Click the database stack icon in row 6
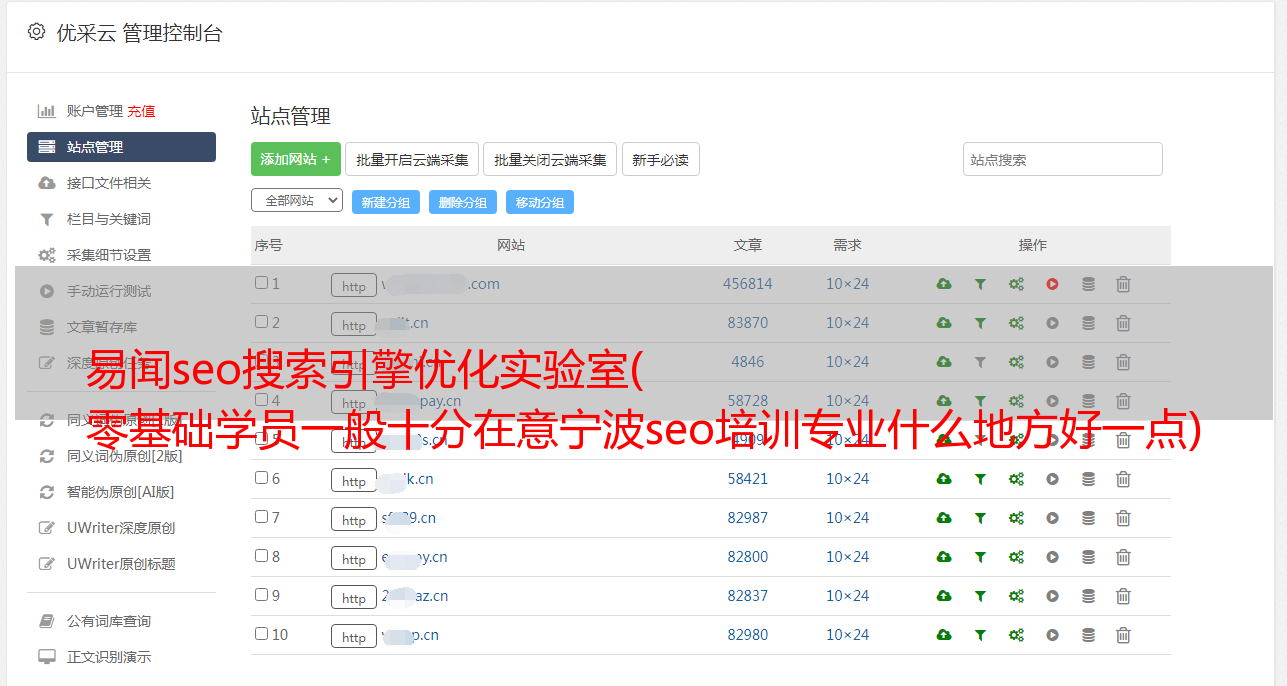This screenshot has height=686, width=1287. (x=1088, y=479)
